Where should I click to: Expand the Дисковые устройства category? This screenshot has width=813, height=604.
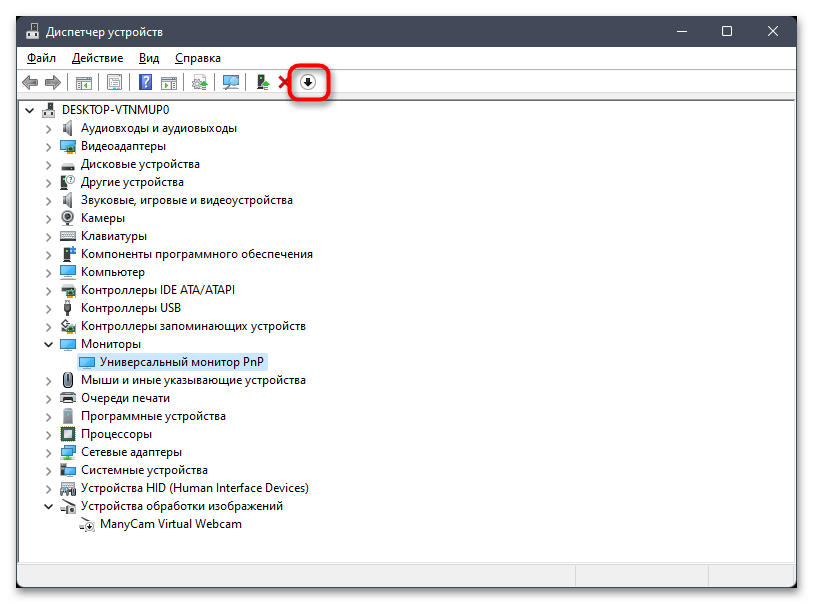48,165
